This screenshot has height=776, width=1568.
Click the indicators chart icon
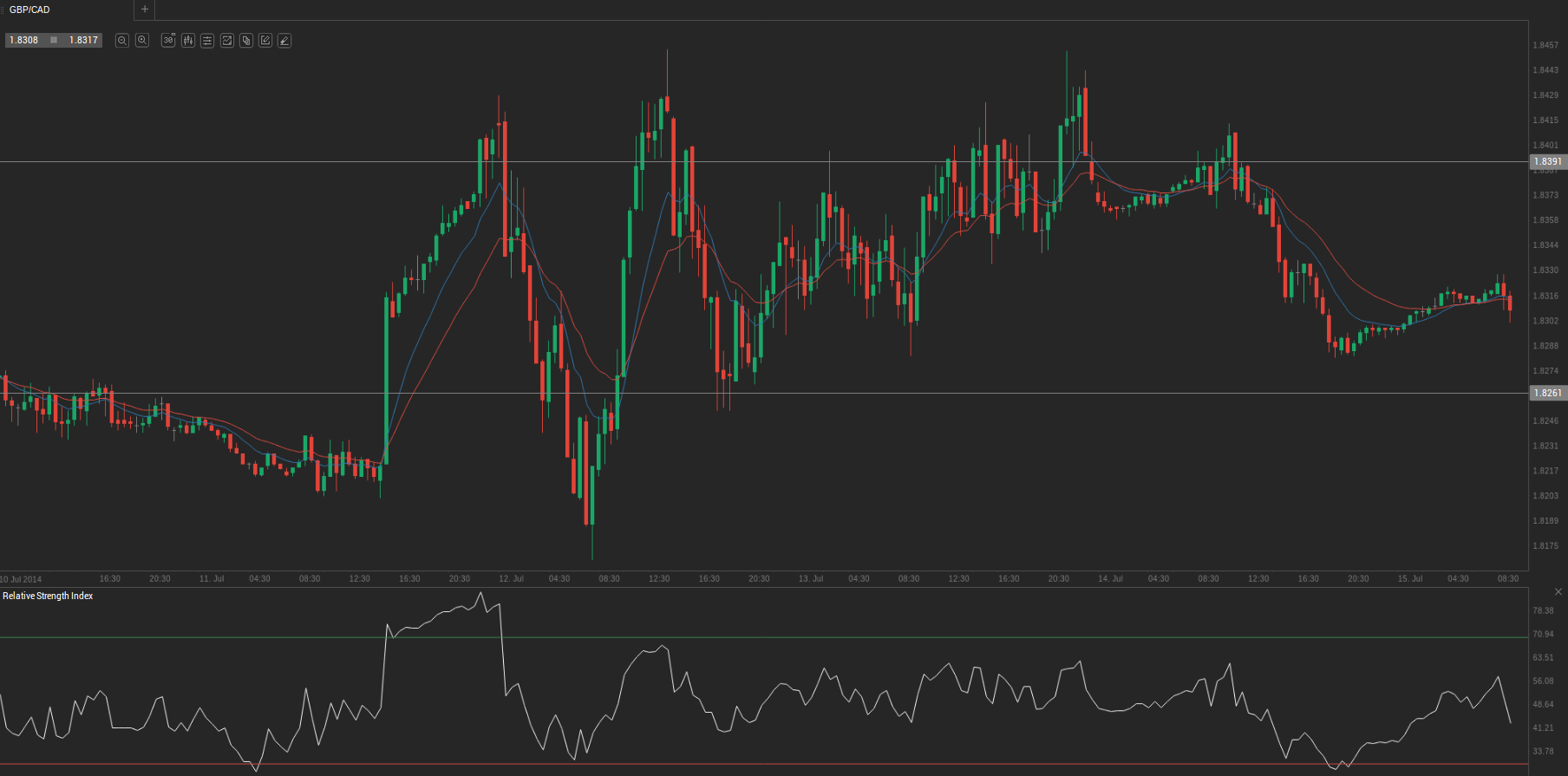click(227, 41)
